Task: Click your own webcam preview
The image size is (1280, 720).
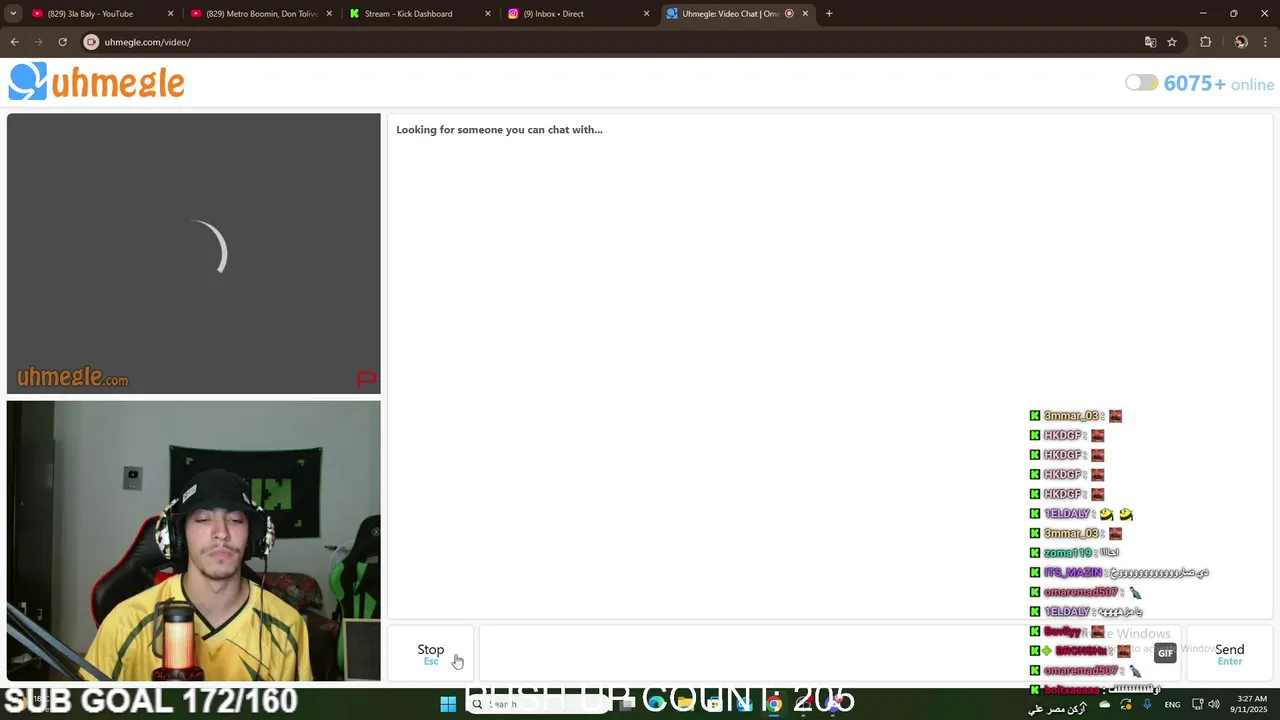Action: (x=194, y=541)
